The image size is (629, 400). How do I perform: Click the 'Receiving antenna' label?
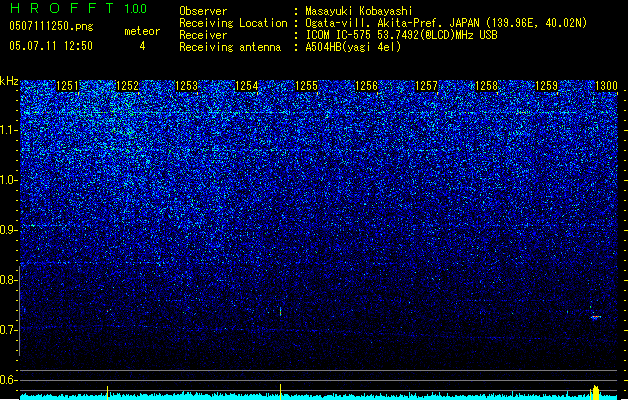230,47
